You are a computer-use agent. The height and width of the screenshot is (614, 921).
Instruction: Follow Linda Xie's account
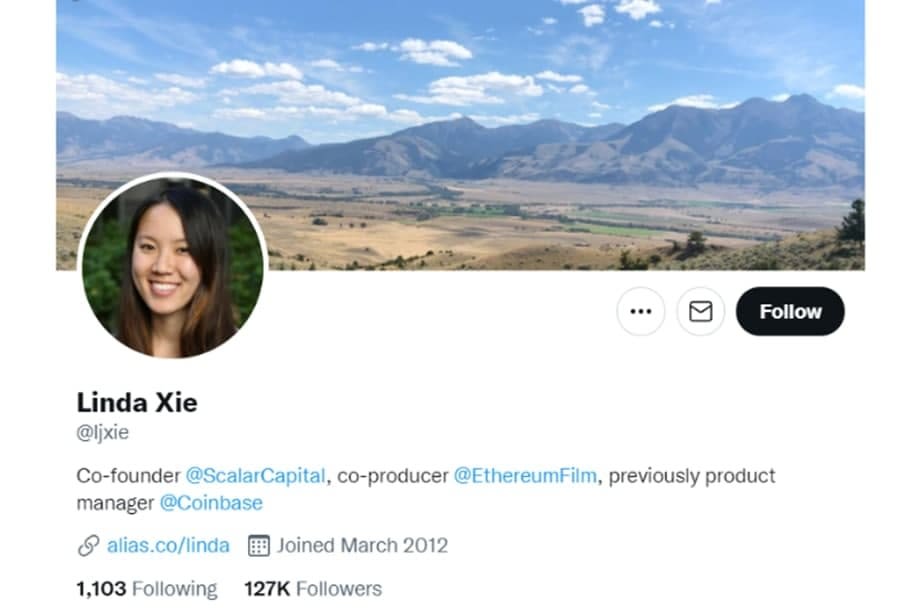[790, 311]
